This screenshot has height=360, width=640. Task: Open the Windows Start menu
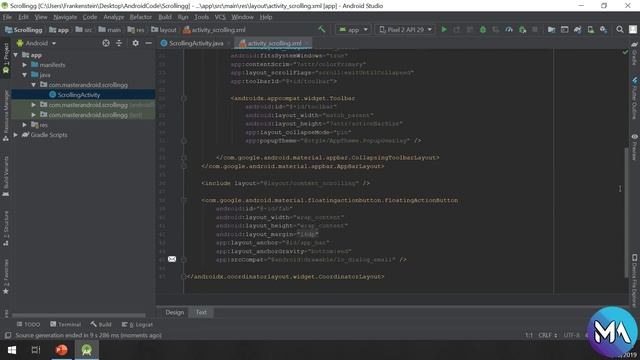(12, 350)
